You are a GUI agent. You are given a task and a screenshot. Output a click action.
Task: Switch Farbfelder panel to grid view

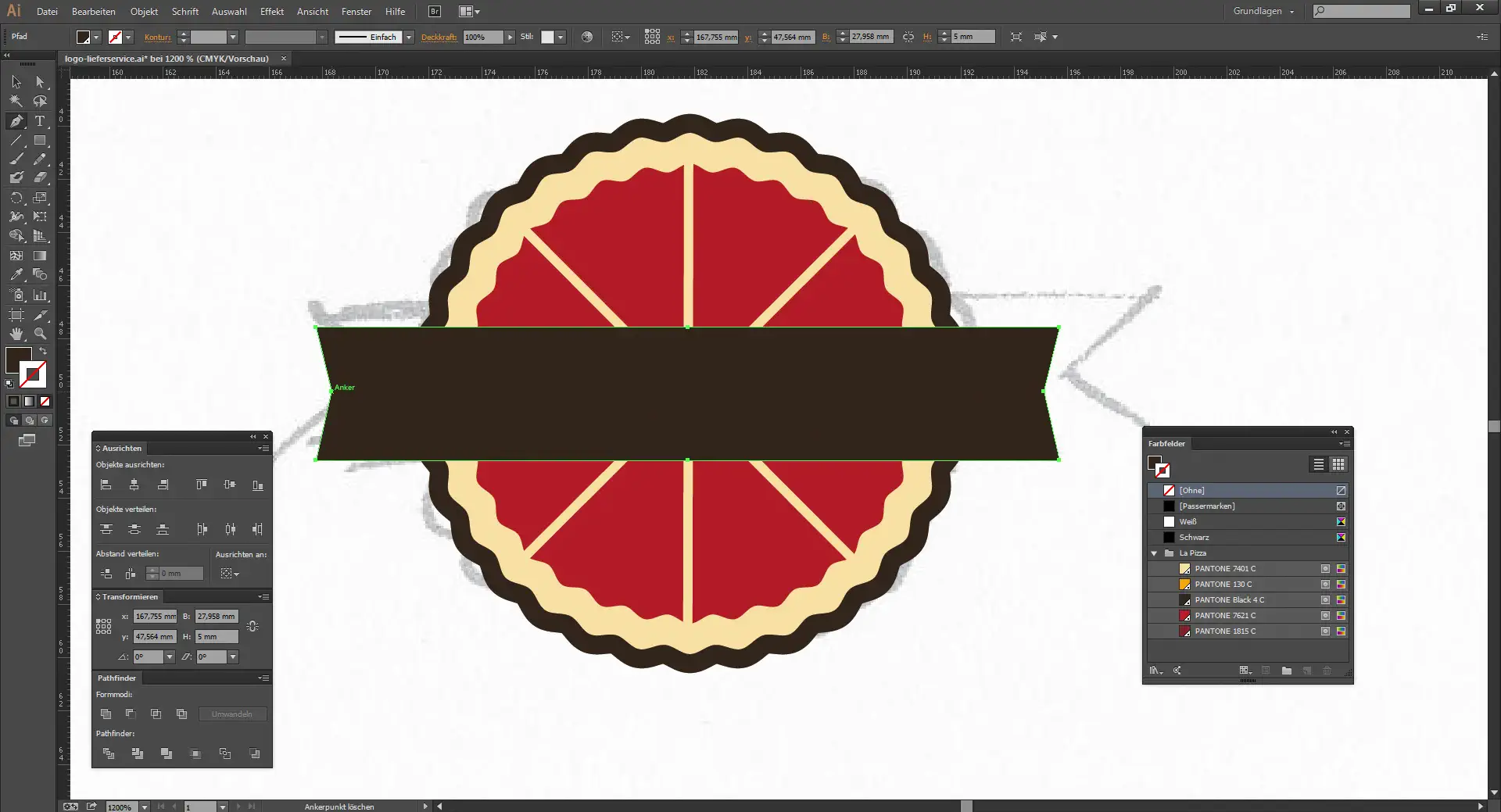tap(1339, 465)
